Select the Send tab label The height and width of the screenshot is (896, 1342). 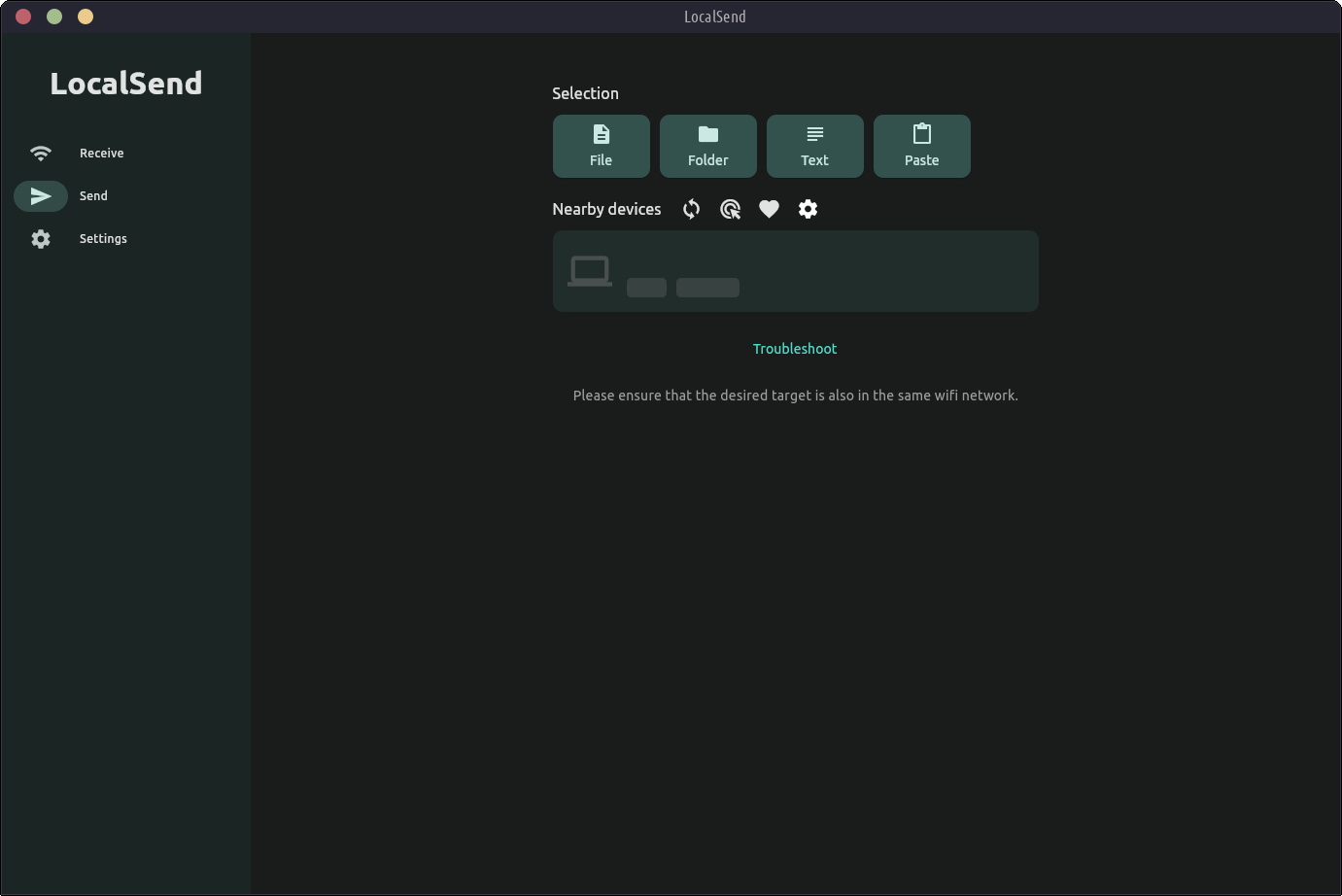click(x=93, y=196)
